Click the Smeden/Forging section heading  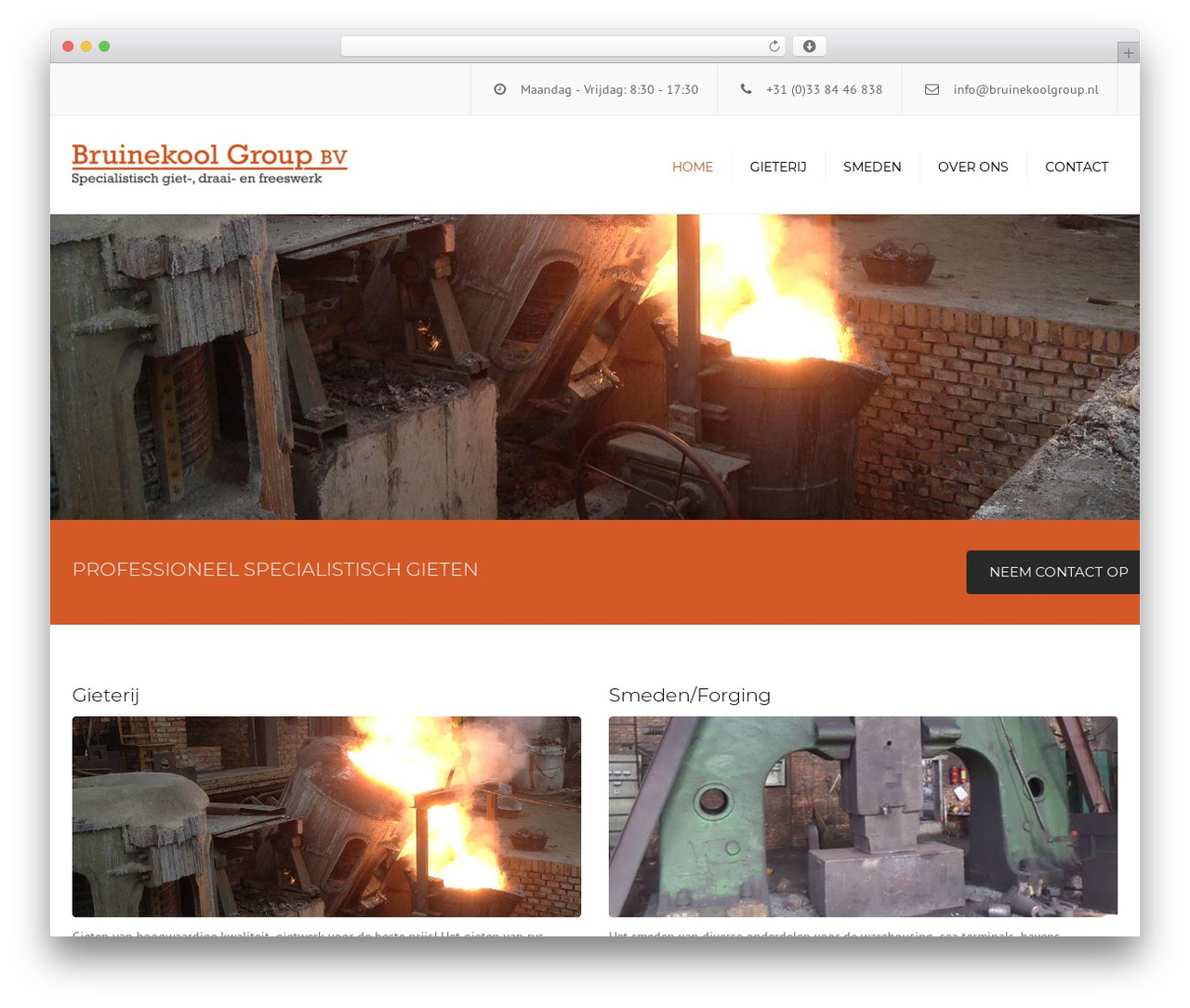690,696
